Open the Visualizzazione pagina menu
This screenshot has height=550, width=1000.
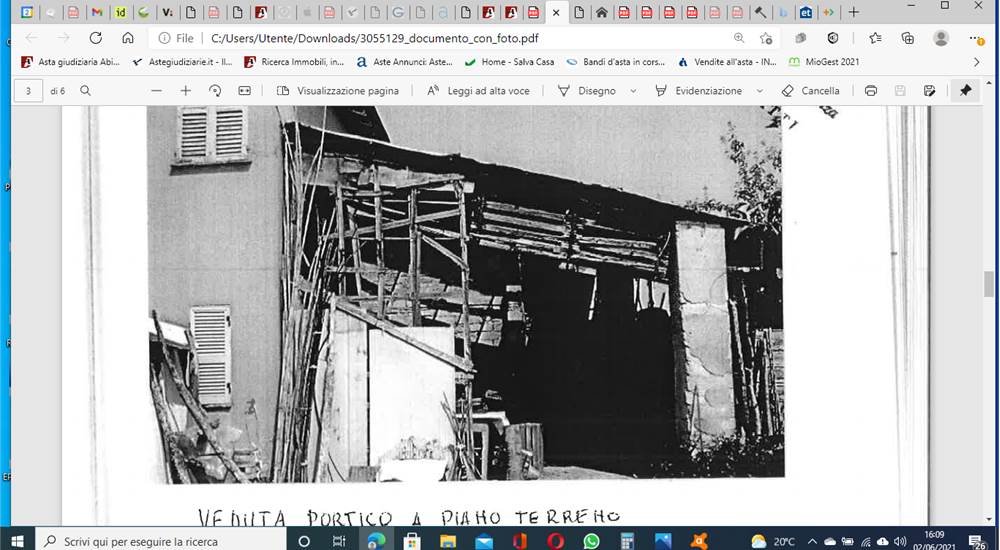[x=338, y=91]
